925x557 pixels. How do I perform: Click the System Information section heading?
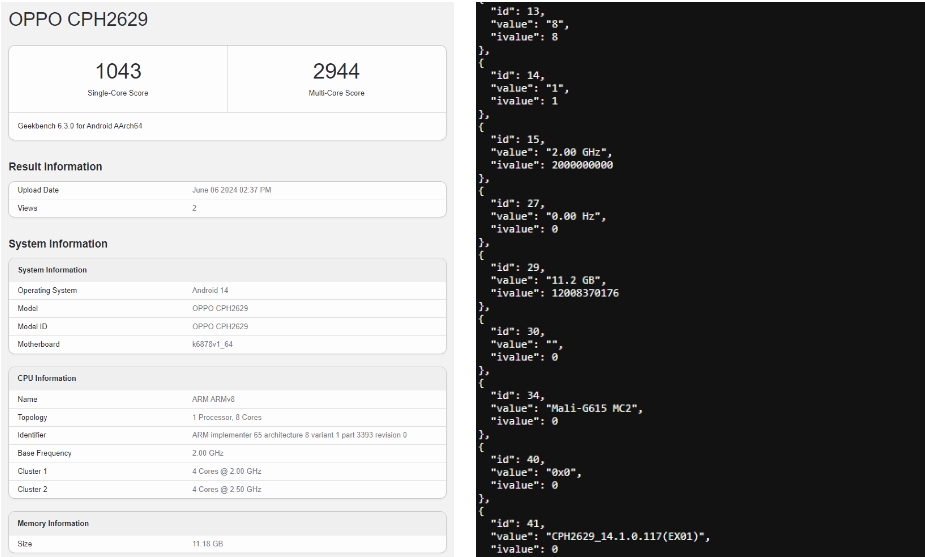(58, 244)
